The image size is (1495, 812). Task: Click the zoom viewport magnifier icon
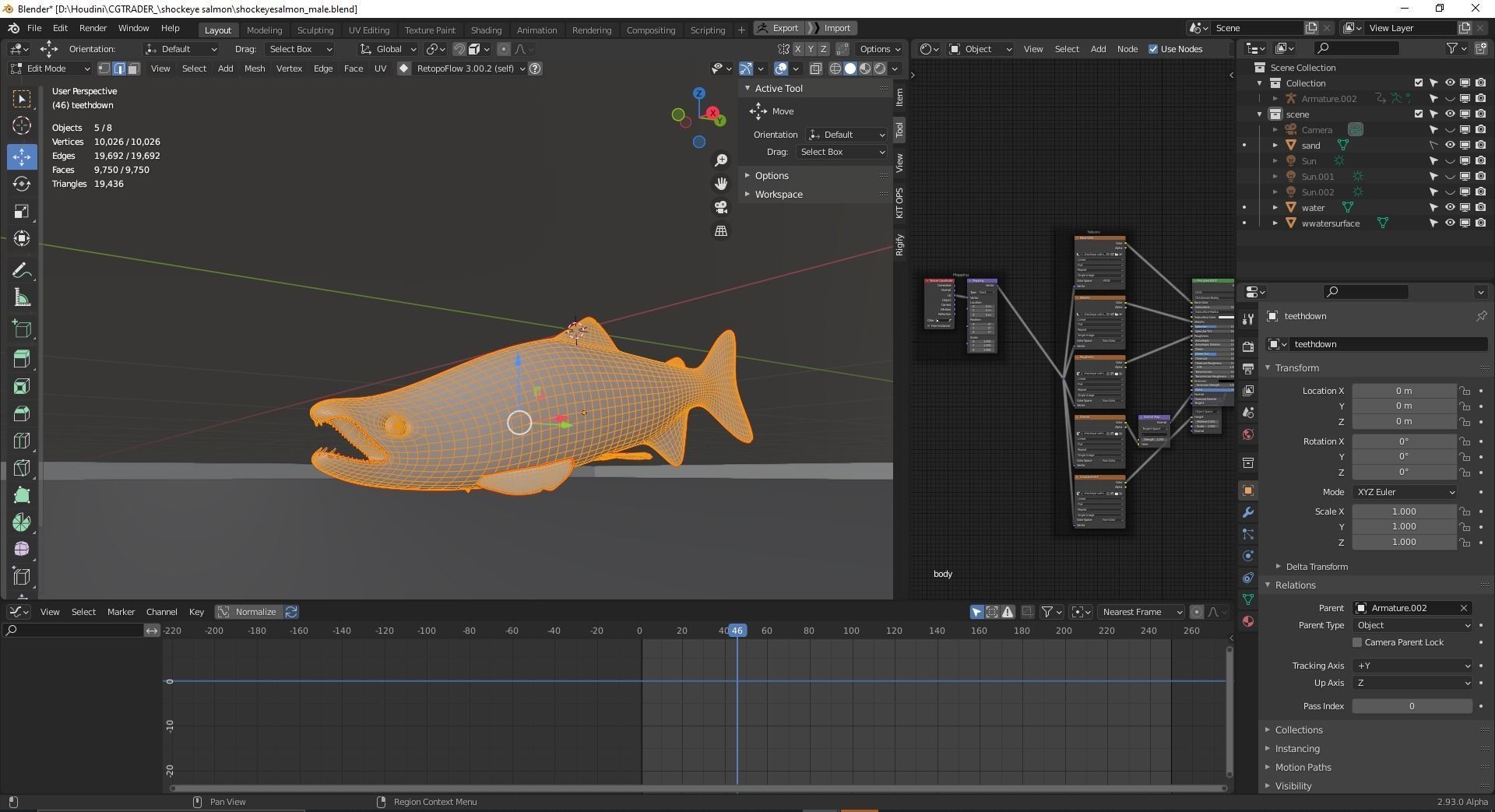pos(721,160)
